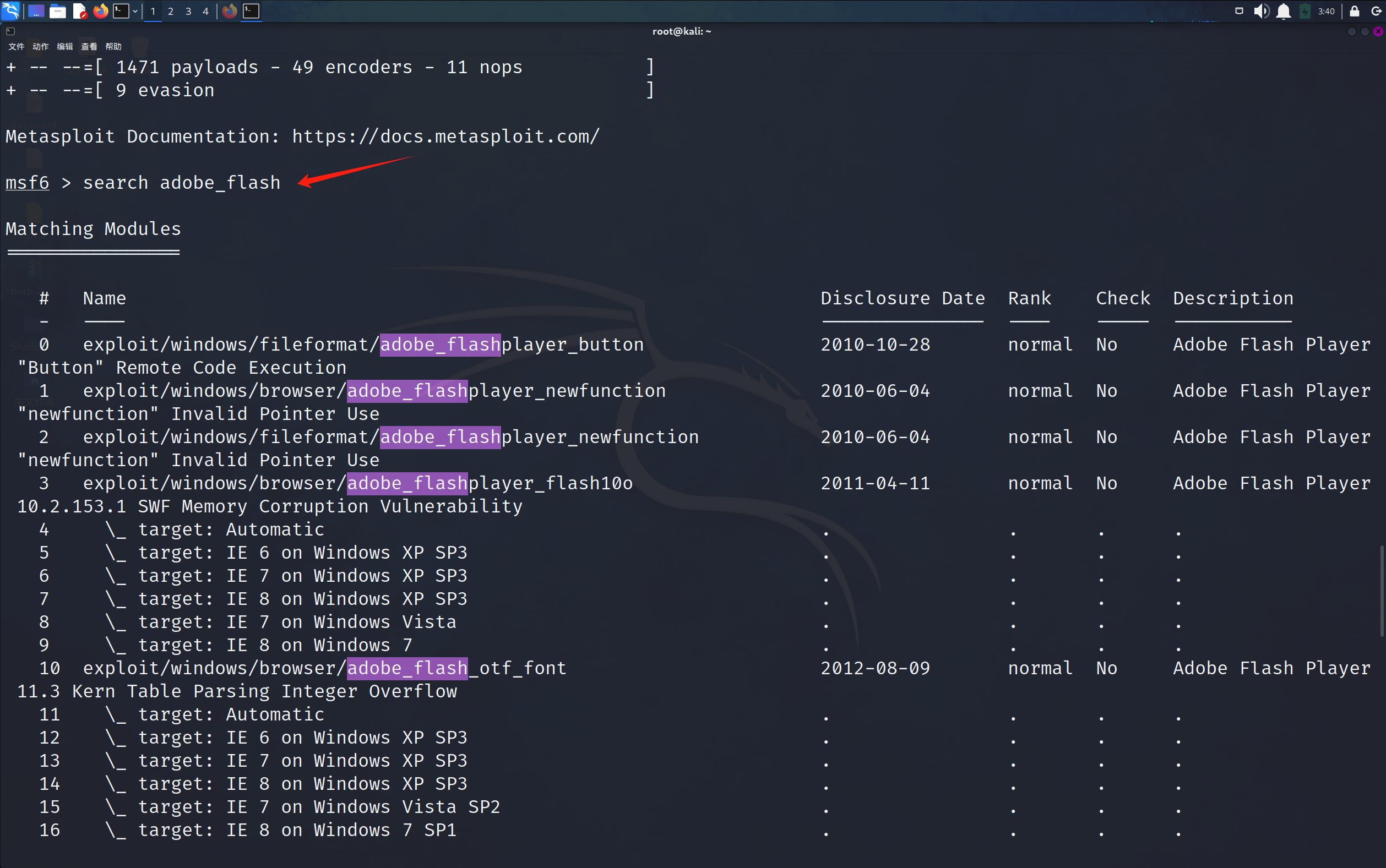This screenshot has width=1386, height=868.
Task: Click the show desktop icon in panel
Action: tap(36, 11)
